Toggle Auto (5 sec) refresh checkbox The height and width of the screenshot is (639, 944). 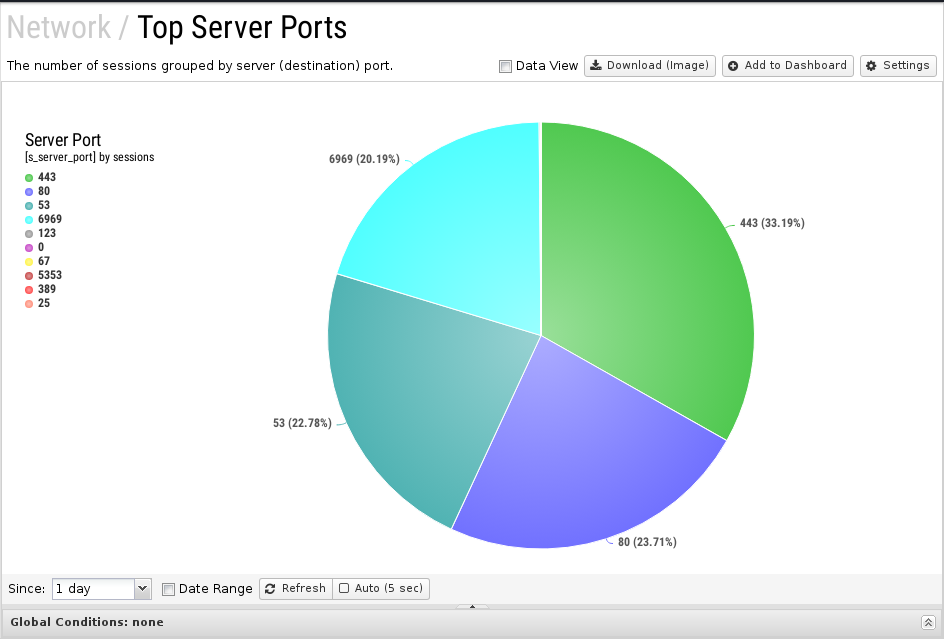pyautogui.click(x=344, y=588)
